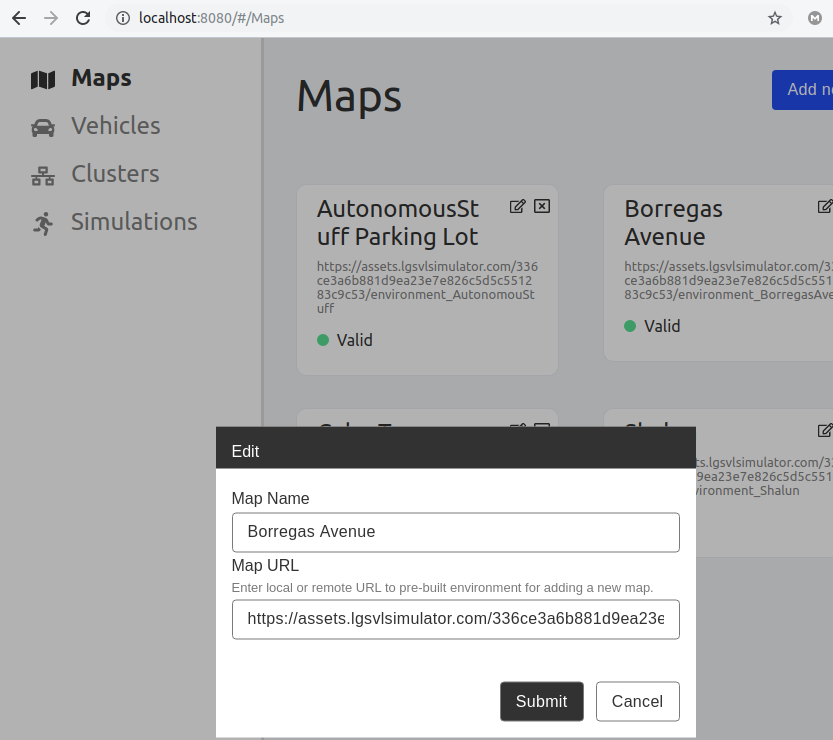Focus the Map URL input field
833x740 pixels.
[456, 619]
